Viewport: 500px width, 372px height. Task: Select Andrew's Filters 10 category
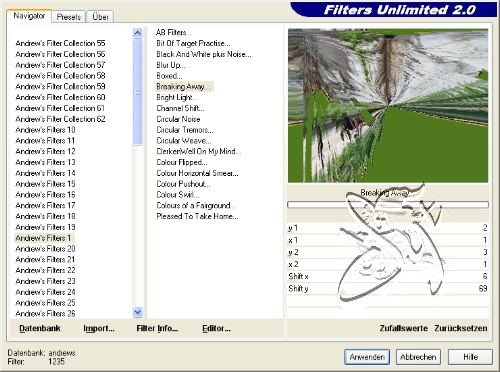click(x=45, y=130)
